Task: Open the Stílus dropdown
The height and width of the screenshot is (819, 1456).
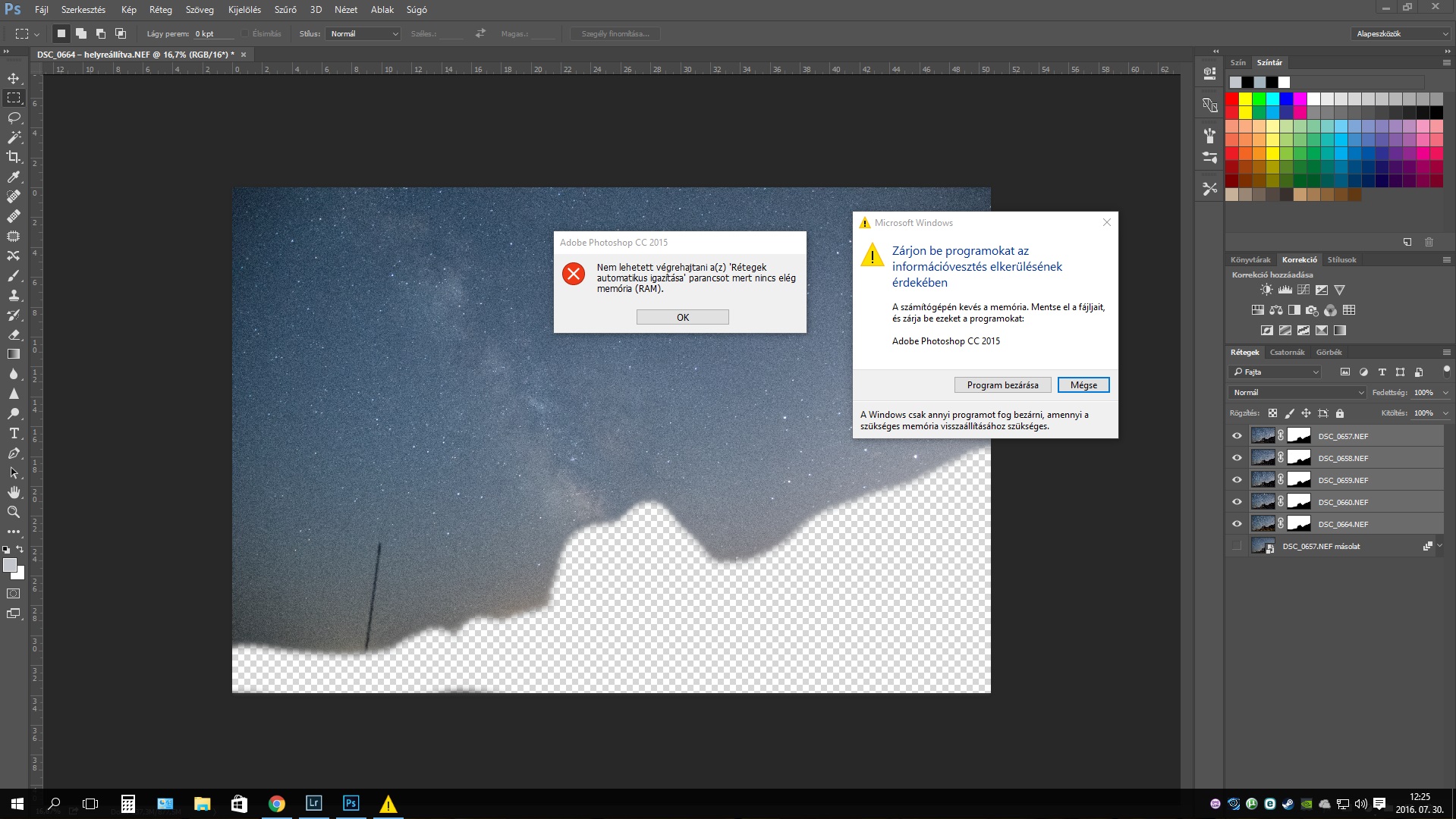Action: click(x=363, y=33)
